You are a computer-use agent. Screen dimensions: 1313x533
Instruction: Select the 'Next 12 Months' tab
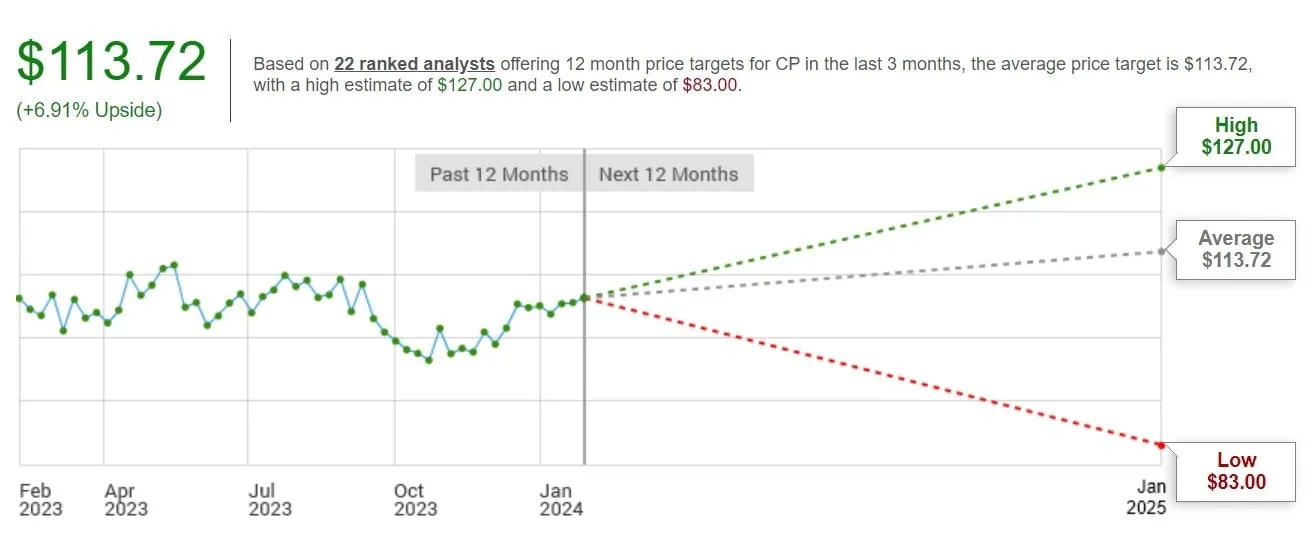[668, 174]
